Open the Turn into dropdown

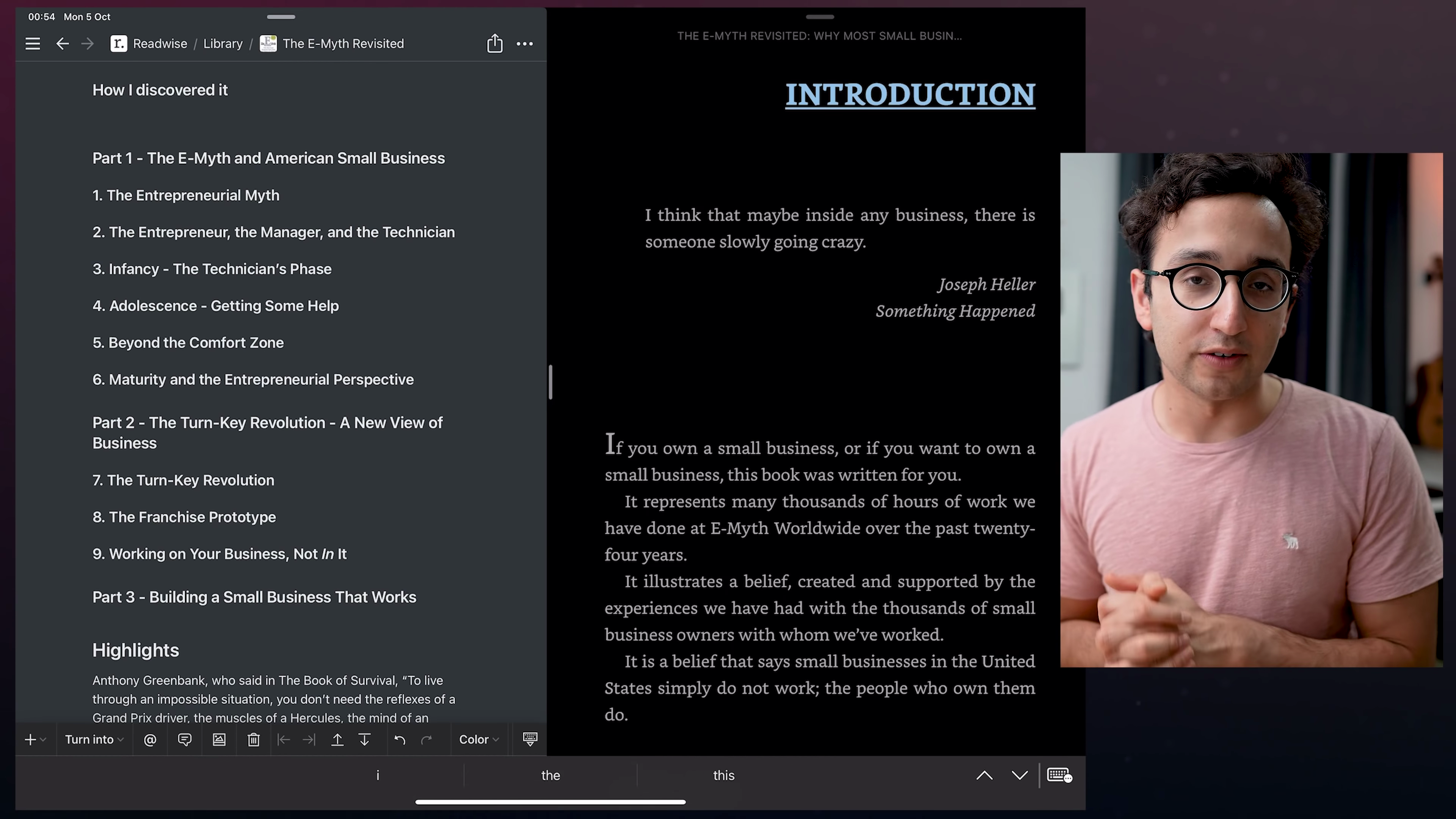94,739
